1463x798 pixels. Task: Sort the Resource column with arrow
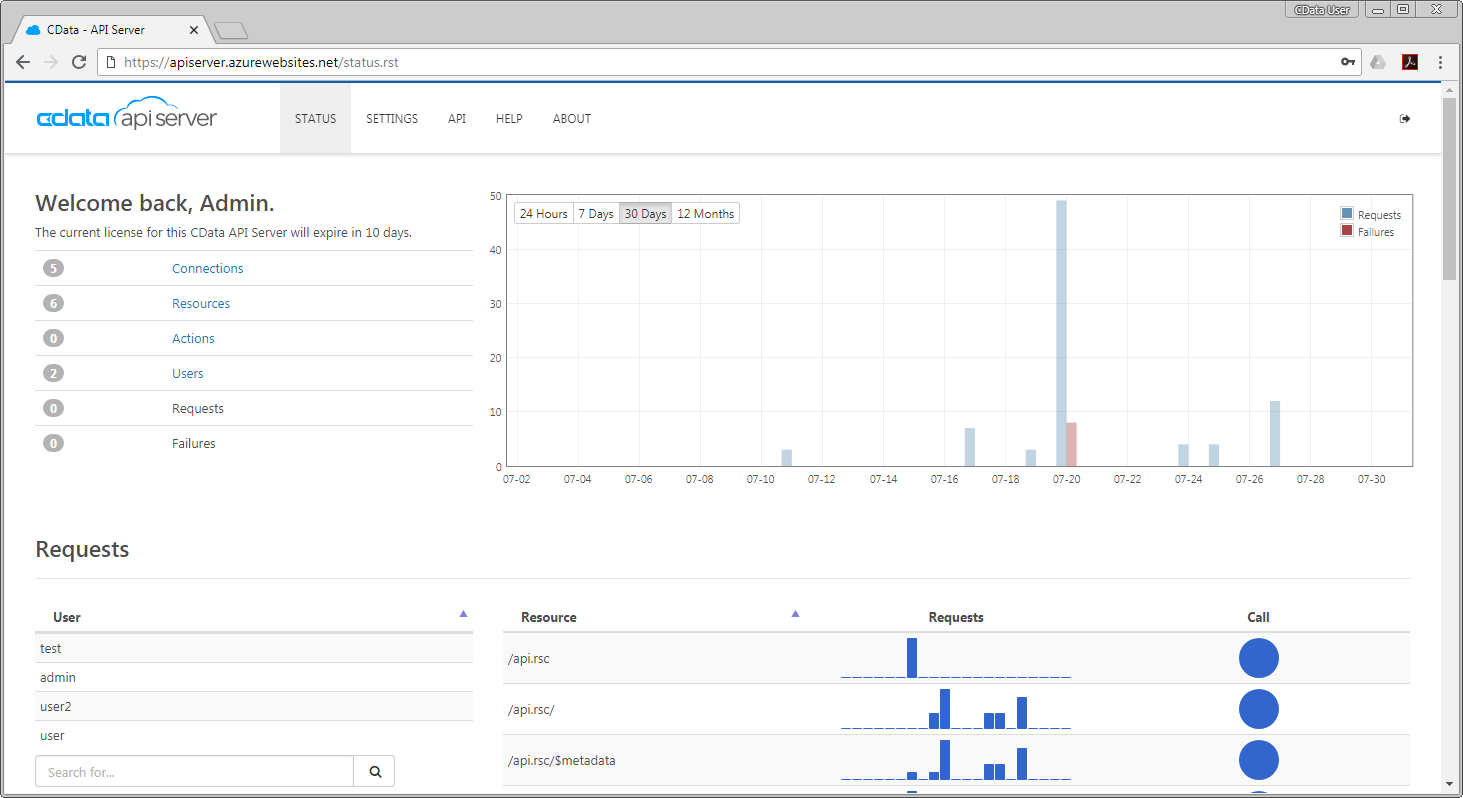click(x=795, y=614)
